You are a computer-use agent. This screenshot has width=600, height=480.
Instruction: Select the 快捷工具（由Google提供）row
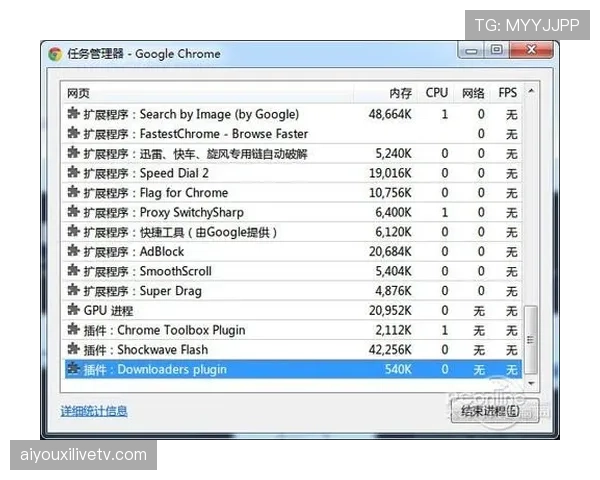pos(292,232)
